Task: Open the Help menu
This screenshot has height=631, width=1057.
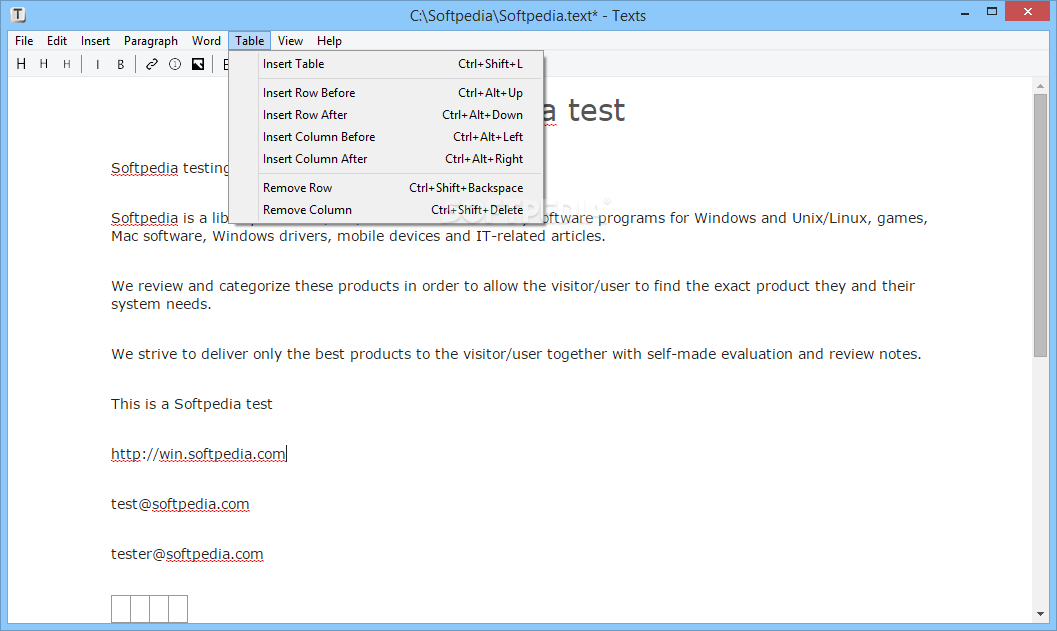Action: 329,40
